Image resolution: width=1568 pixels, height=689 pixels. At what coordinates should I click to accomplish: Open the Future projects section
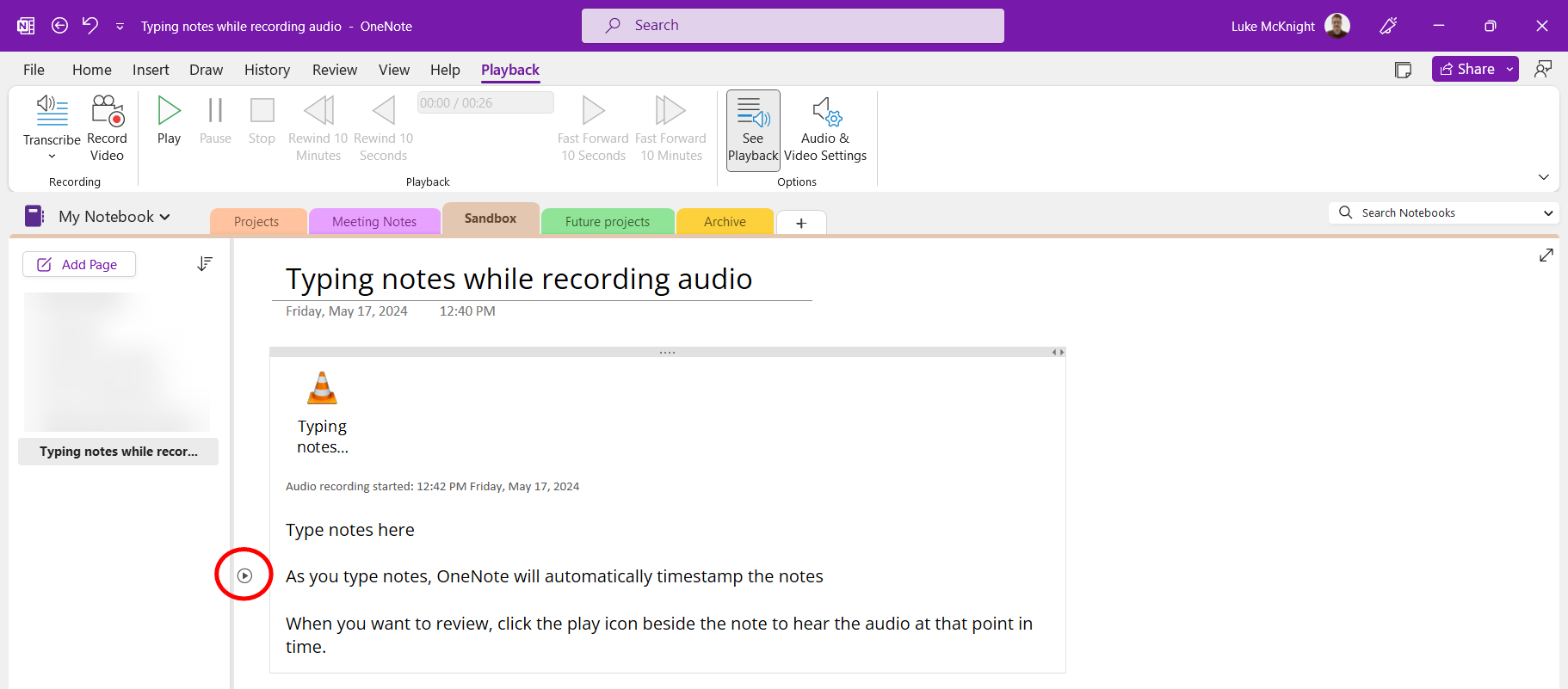click(x=608, y=221)
